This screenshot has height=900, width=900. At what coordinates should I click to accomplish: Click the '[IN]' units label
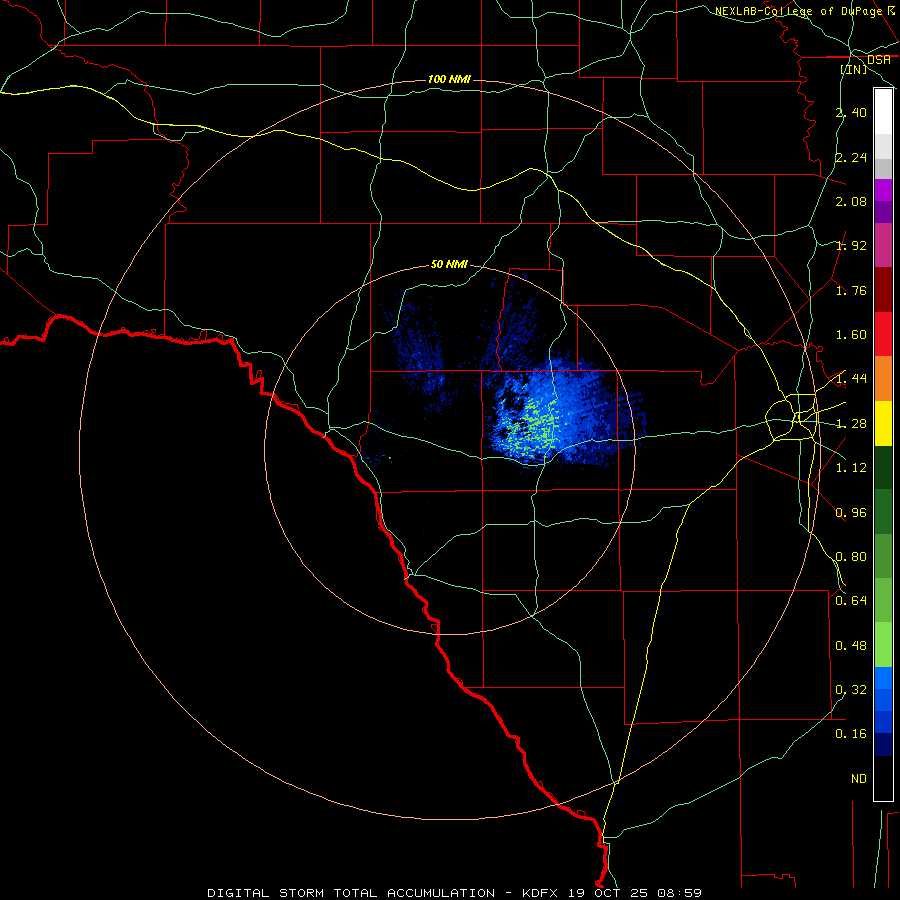(854, 69)
